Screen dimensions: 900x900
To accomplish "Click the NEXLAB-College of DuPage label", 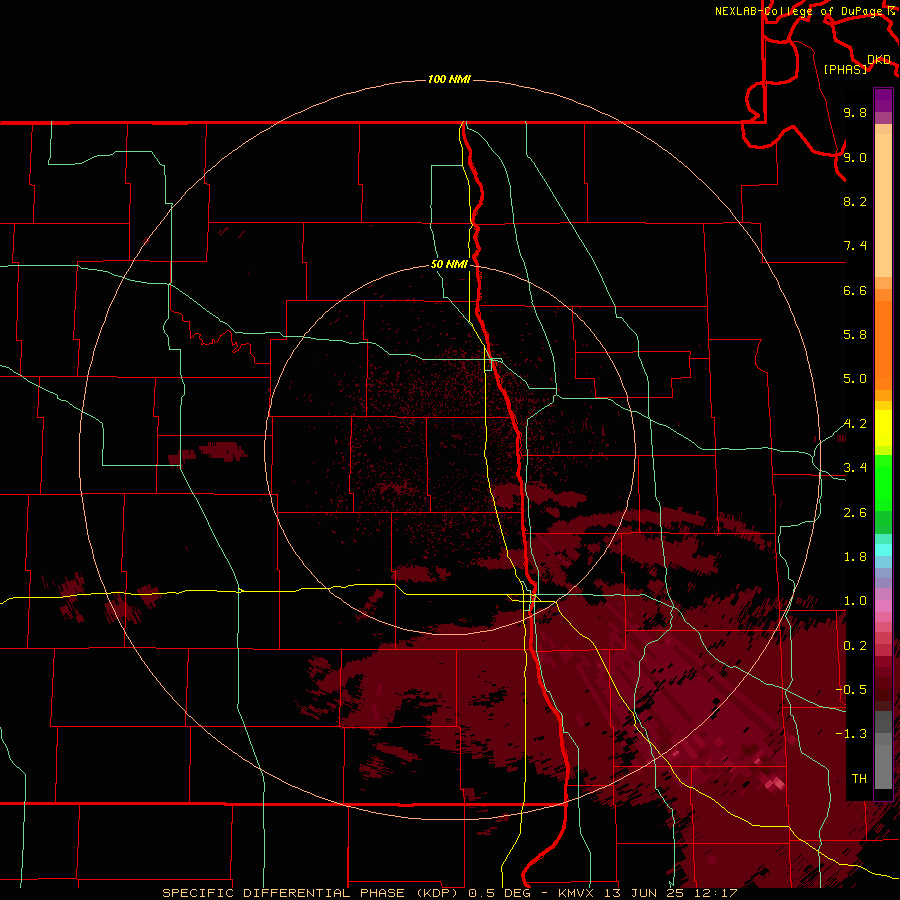I will tap(801, 11).
